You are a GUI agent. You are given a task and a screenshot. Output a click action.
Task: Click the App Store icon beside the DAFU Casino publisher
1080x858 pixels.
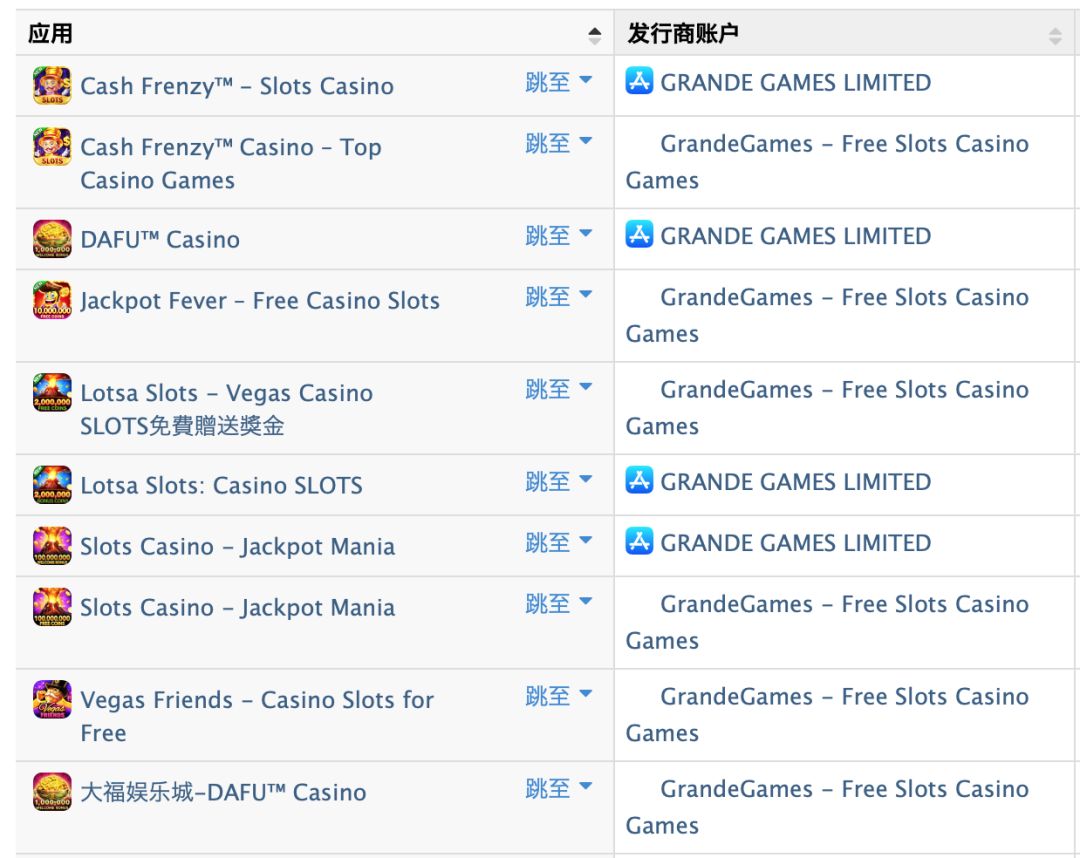[639, 236]
